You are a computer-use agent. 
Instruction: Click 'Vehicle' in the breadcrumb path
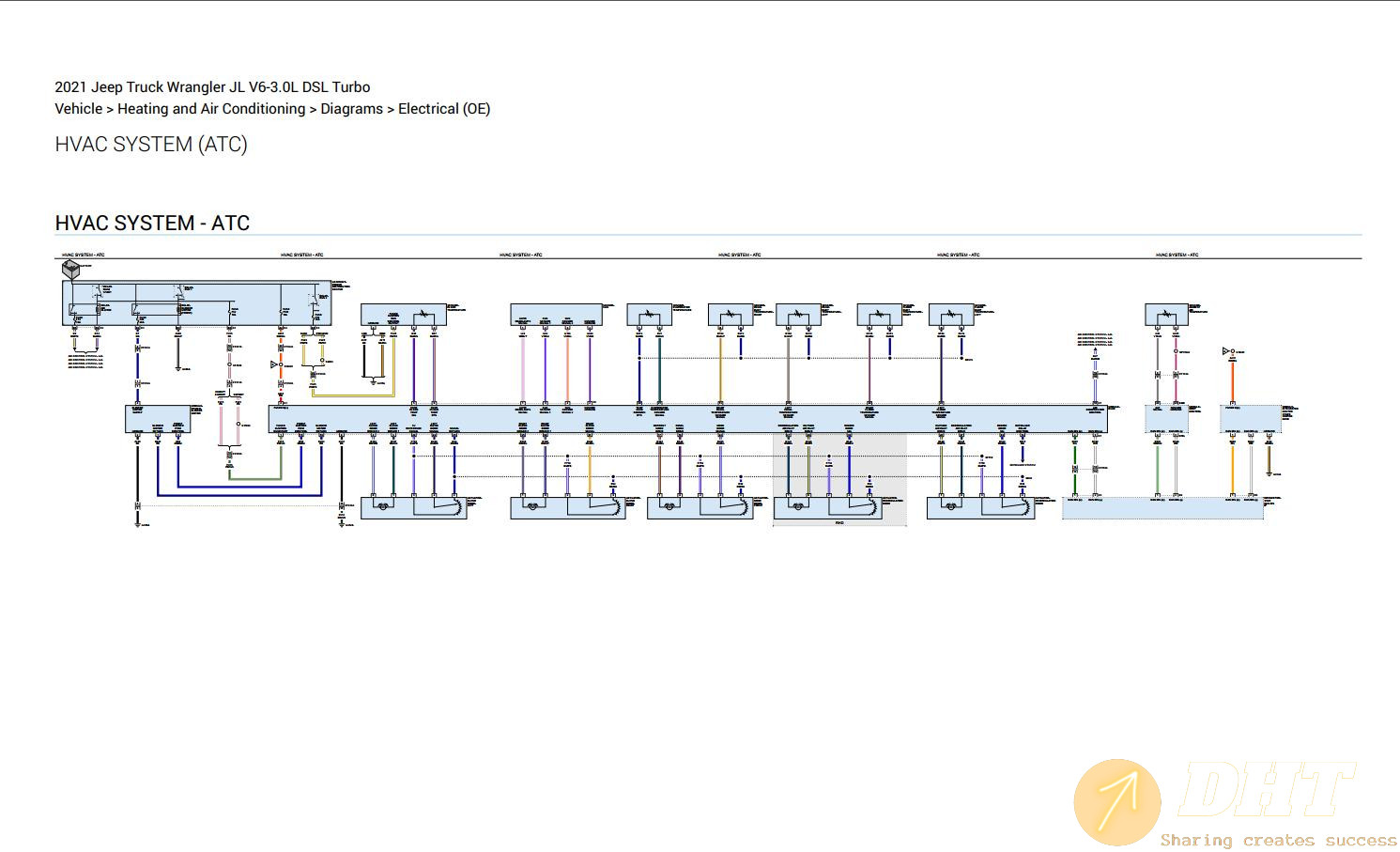79,108
